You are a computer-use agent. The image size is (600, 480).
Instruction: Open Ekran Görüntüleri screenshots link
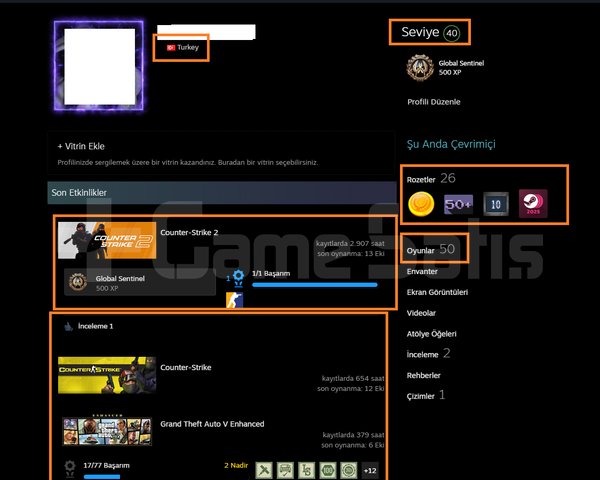pyautogui.click(x=437, y=292)
